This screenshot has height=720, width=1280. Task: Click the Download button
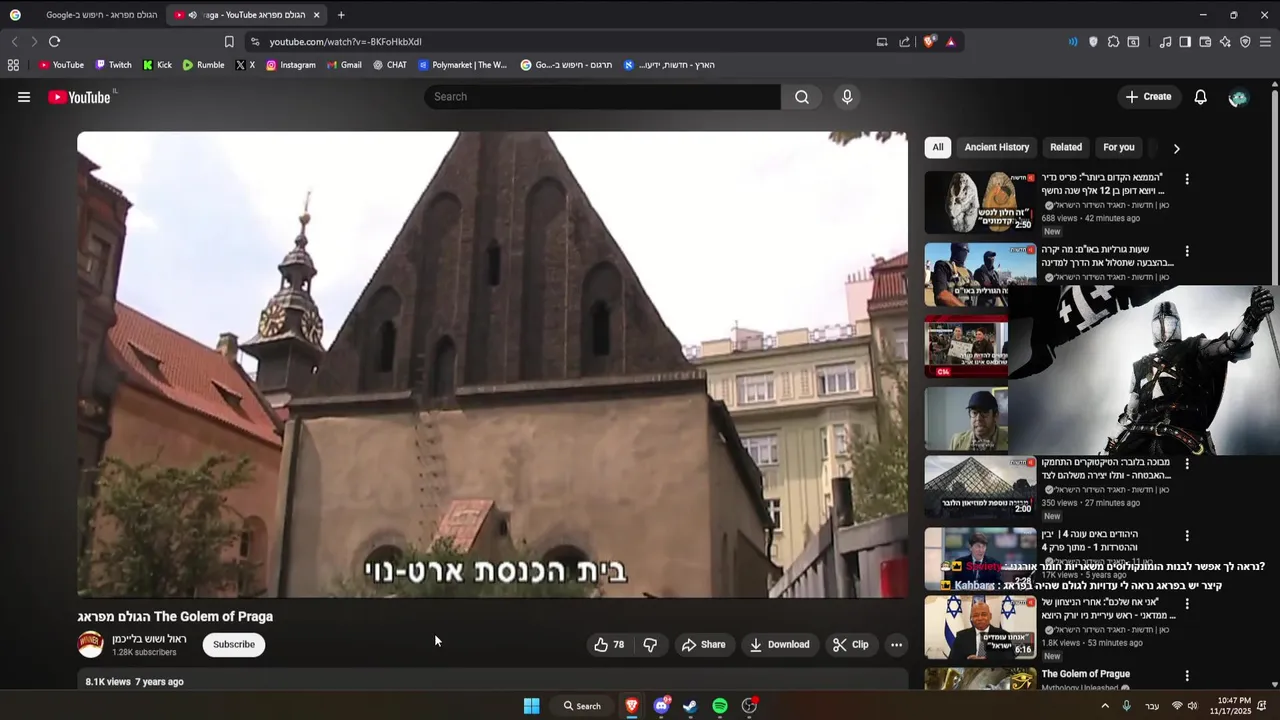779,645
